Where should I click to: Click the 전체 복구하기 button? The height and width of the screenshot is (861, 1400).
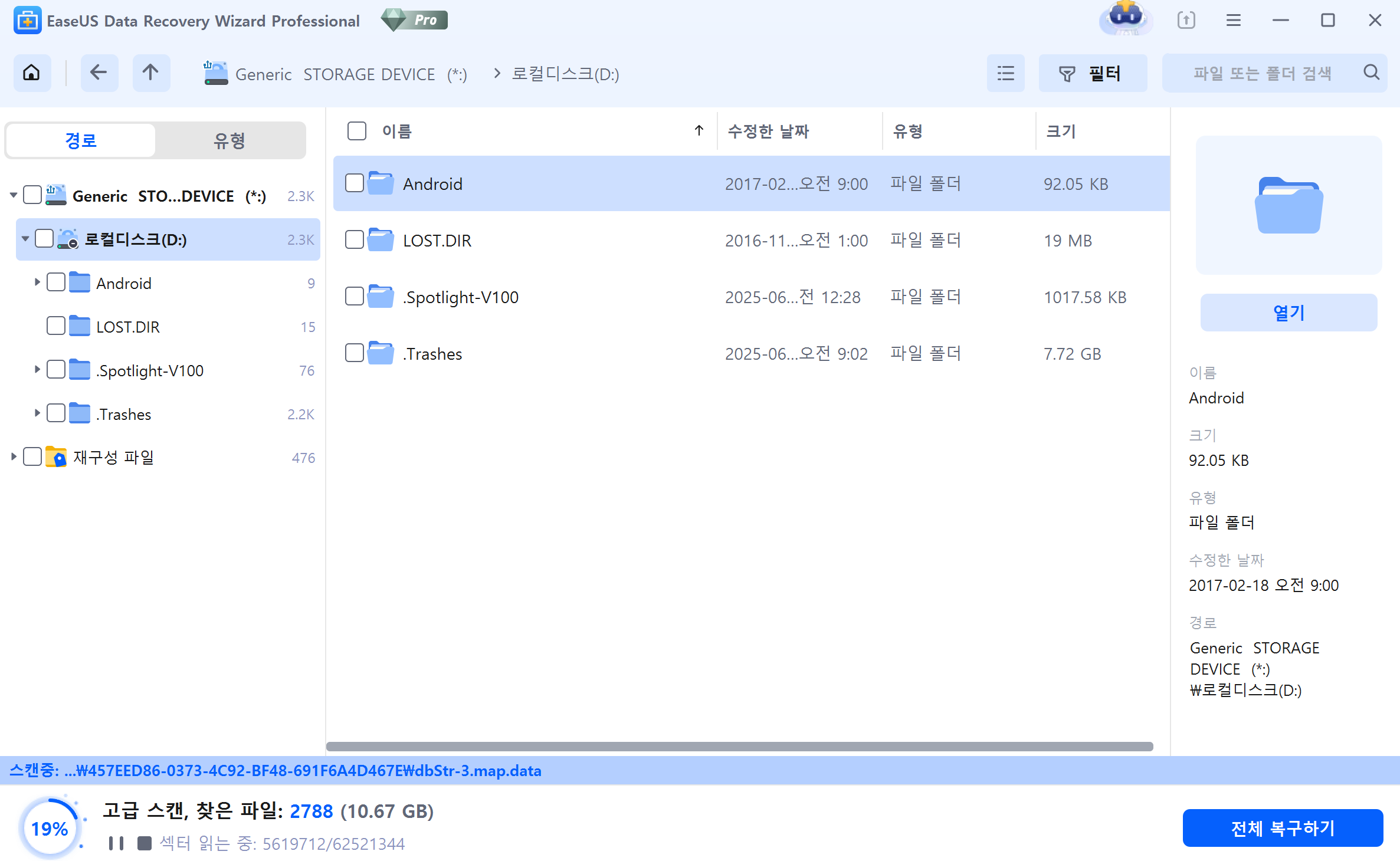pyautogui.click(x=1282, y=828)
